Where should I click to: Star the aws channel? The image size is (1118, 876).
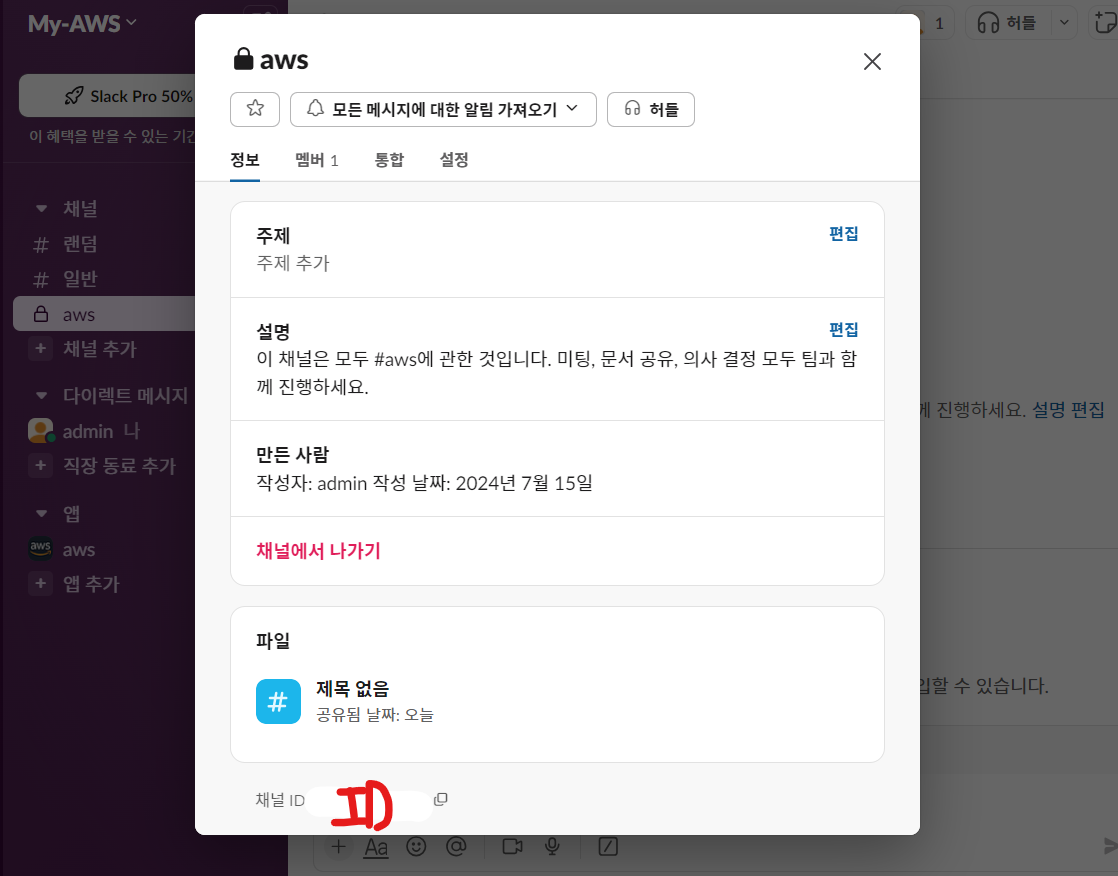(x=255, y=109)
